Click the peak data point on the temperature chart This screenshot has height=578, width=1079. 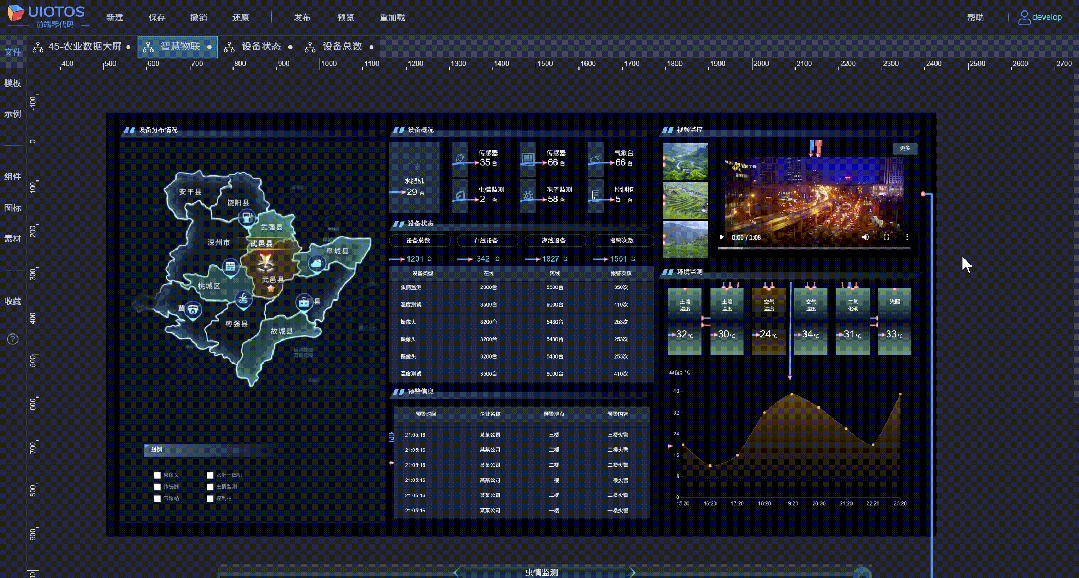coord(792,394)
